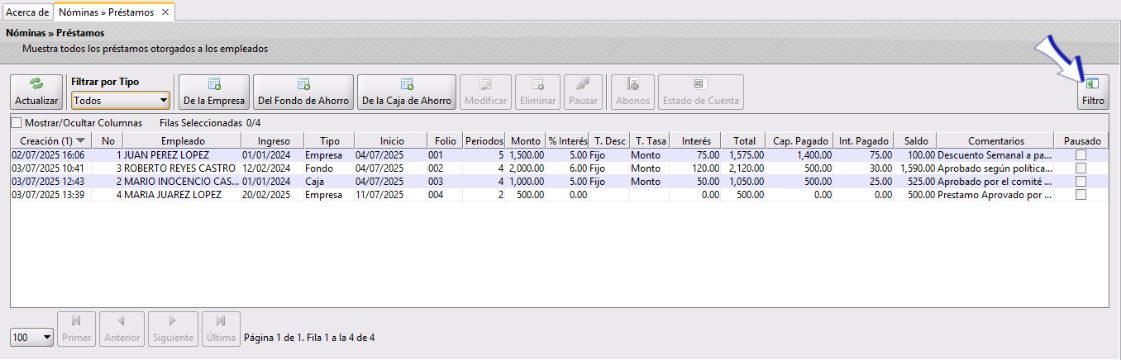Click the ingreso date 20/02/2025

[x=272, y=194]
